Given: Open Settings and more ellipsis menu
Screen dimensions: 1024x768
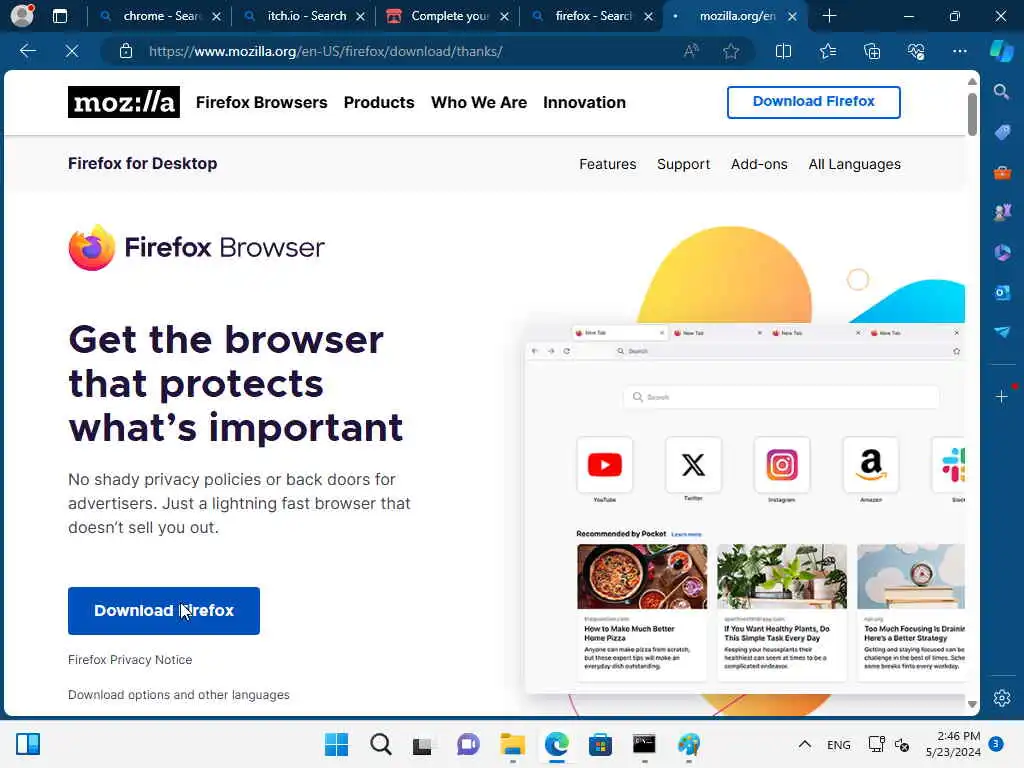Looking at the screenshot, I should tap(959, 51).
